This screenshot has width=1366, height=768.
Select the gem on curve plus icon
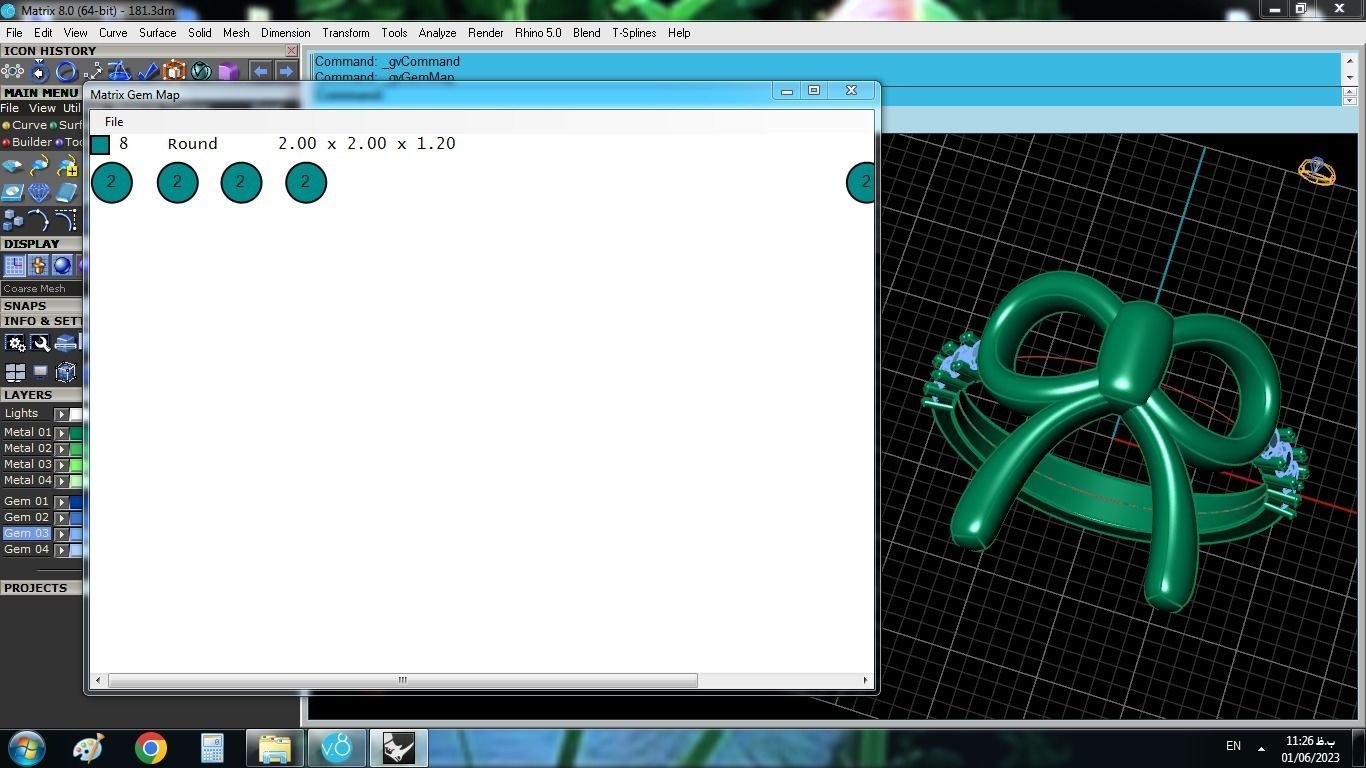pos(67,166)
